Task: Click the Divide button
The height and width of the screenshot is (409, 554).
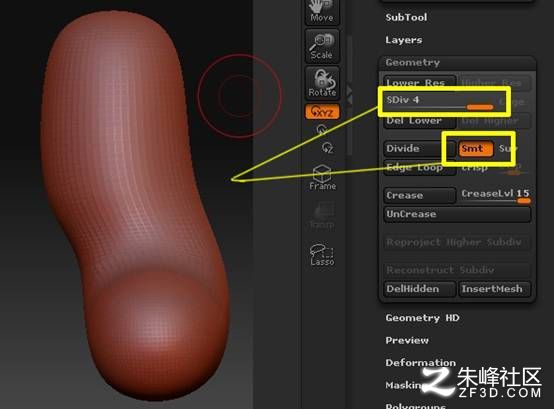Action: [419, 148]
